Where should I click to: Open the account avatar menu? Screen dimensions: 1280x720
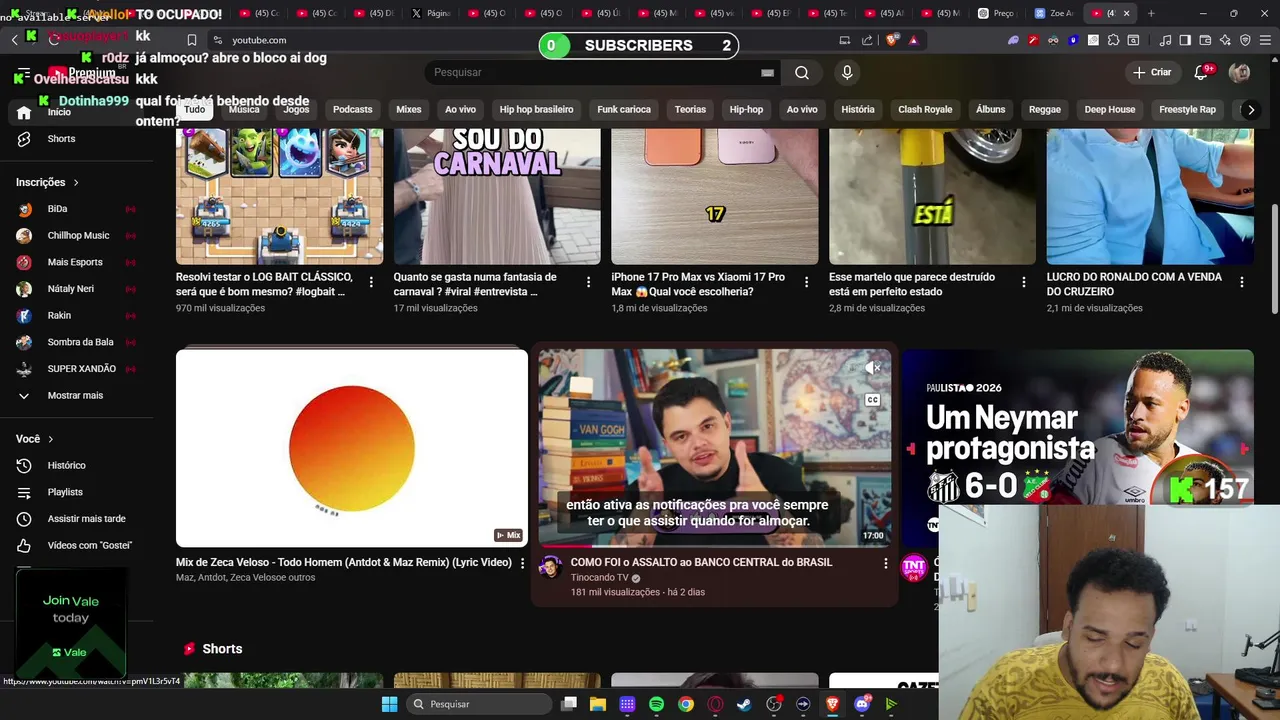point(1239,72)
